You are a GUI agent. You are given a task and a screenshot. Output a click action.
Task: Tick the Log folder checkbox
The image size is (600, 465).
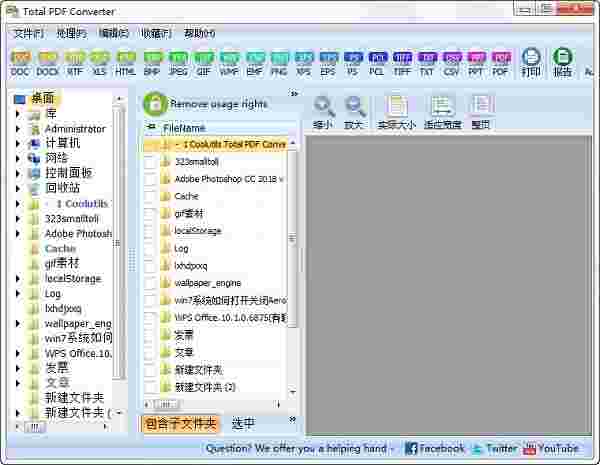150,248
